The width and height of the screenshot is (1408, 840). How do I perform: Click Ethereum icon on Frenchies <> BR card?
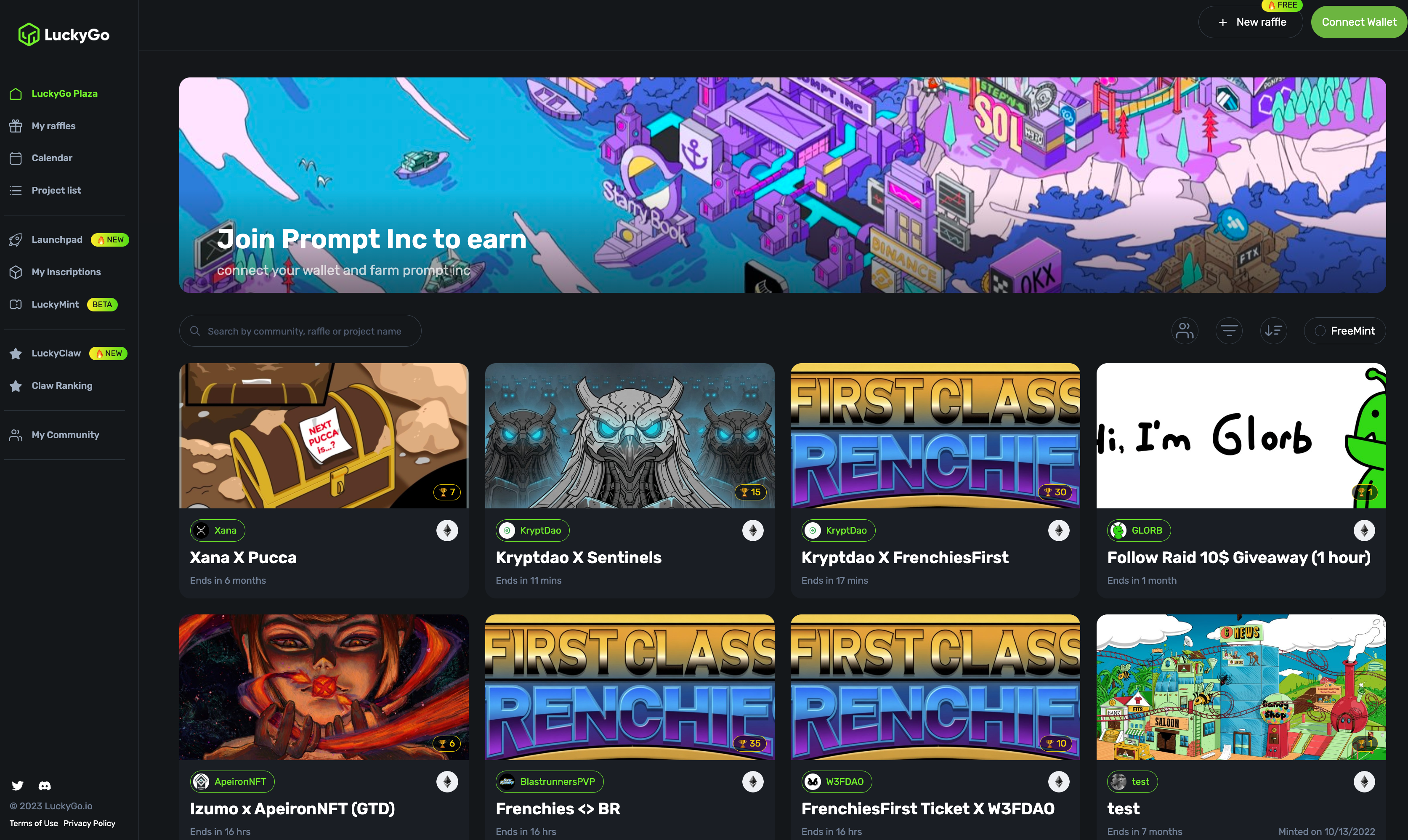[753, 782]
